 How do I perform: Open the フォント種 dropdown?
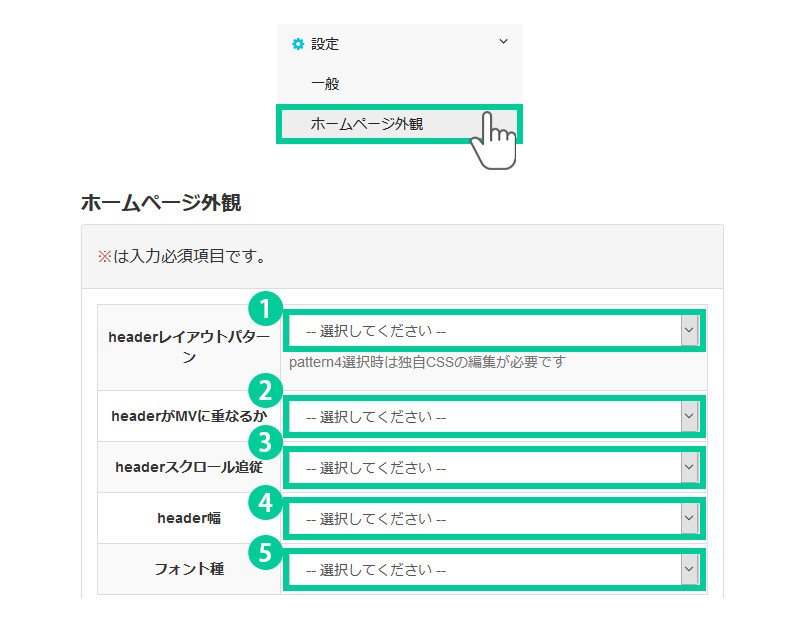tap(493, 569)
